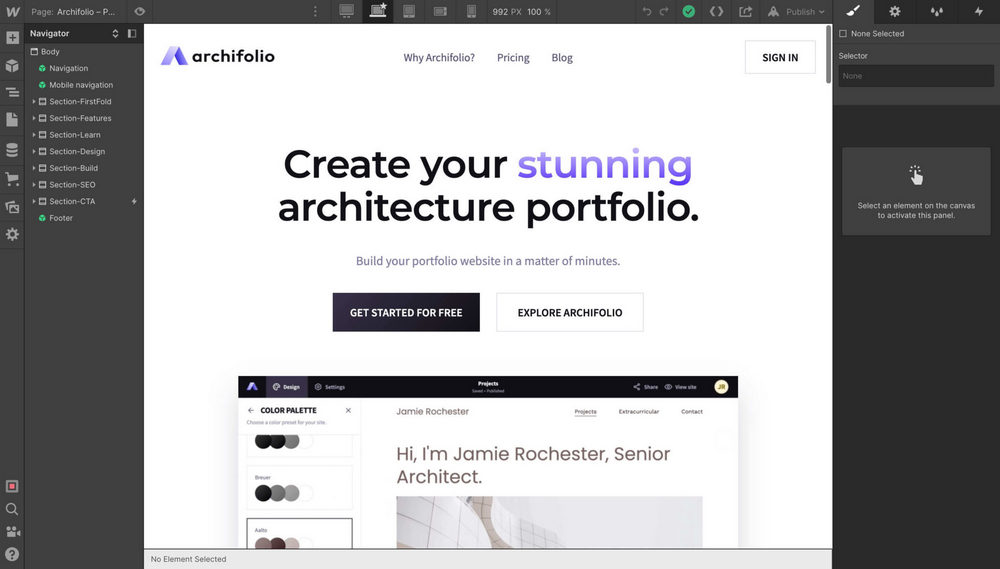The width and height of the screenshot is (1000, 569).
Task: Click the green saved status checkmark
Action: coord(689,11)
